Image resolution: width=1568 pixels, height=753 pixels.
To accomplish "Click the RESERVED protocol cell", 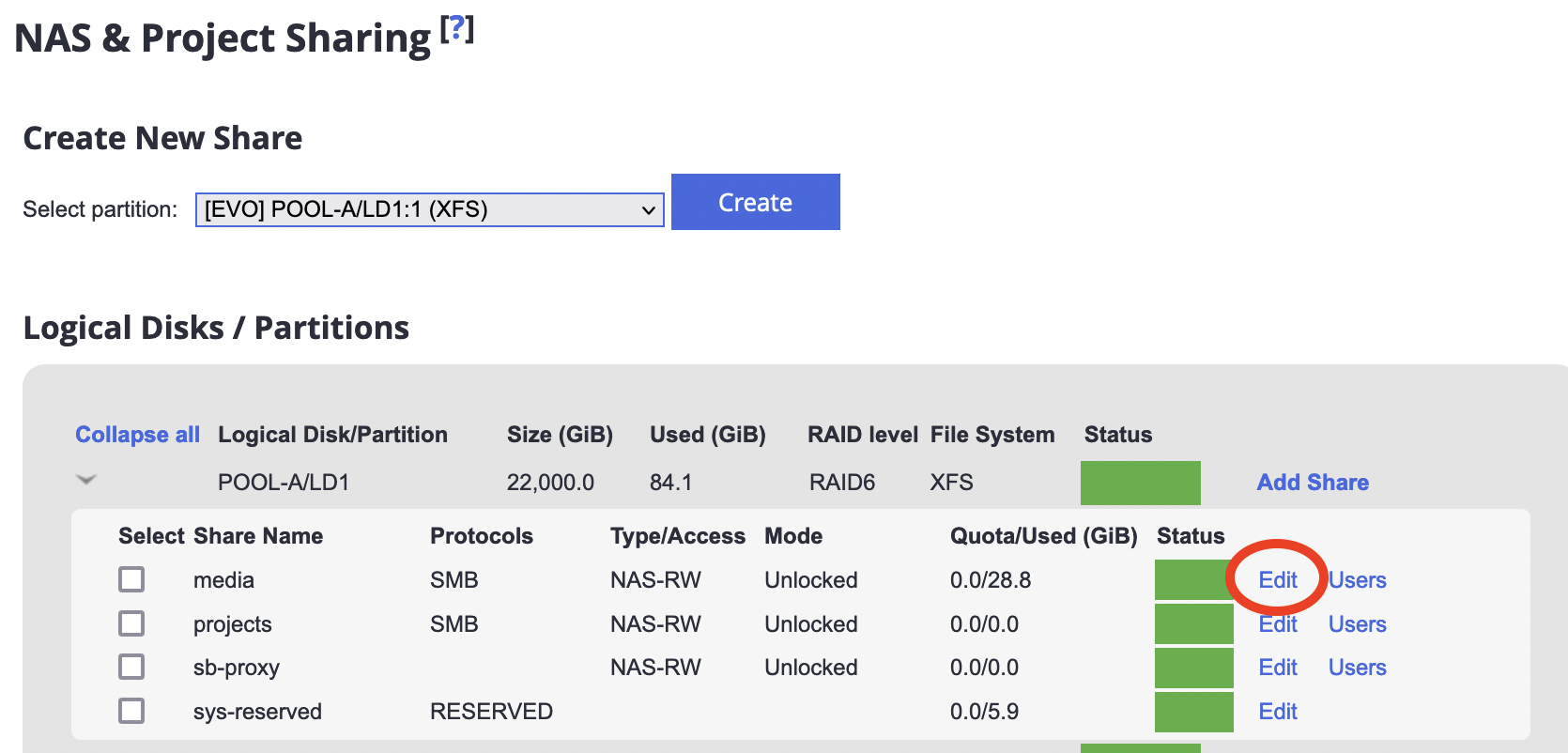I will (491, 712).
